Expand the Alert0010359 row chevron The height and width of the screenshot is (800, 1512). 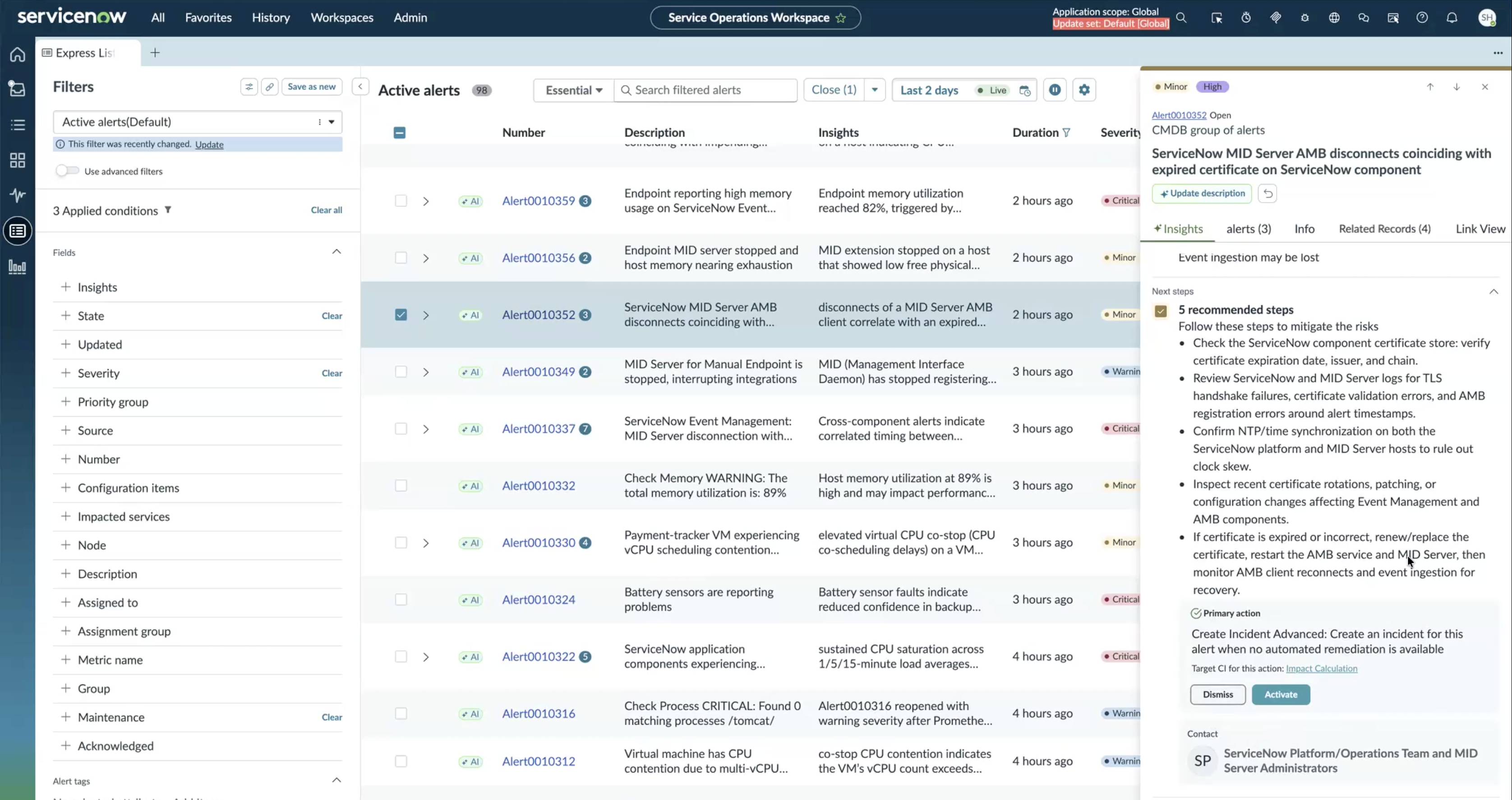(426, 201)
